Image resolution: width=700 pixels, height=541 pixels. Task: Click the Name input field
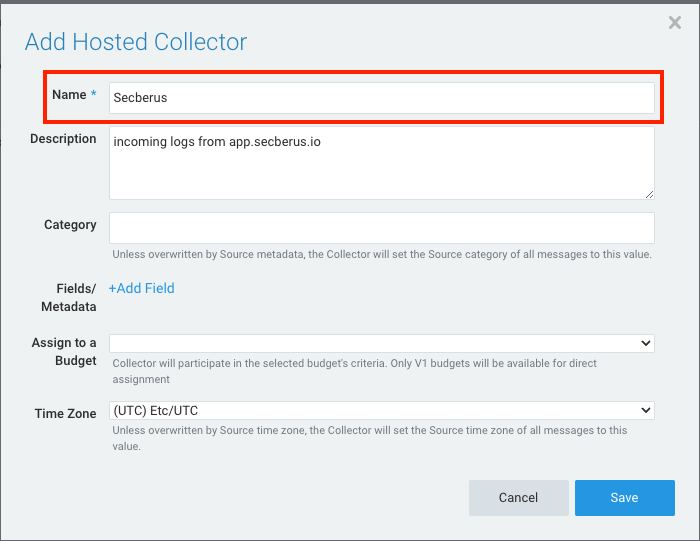pos(382,98)
